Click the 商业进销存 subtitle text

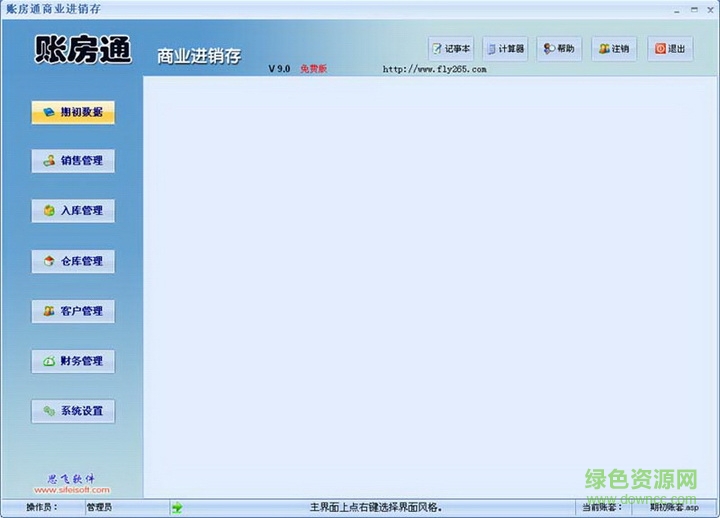coord(199,56)
